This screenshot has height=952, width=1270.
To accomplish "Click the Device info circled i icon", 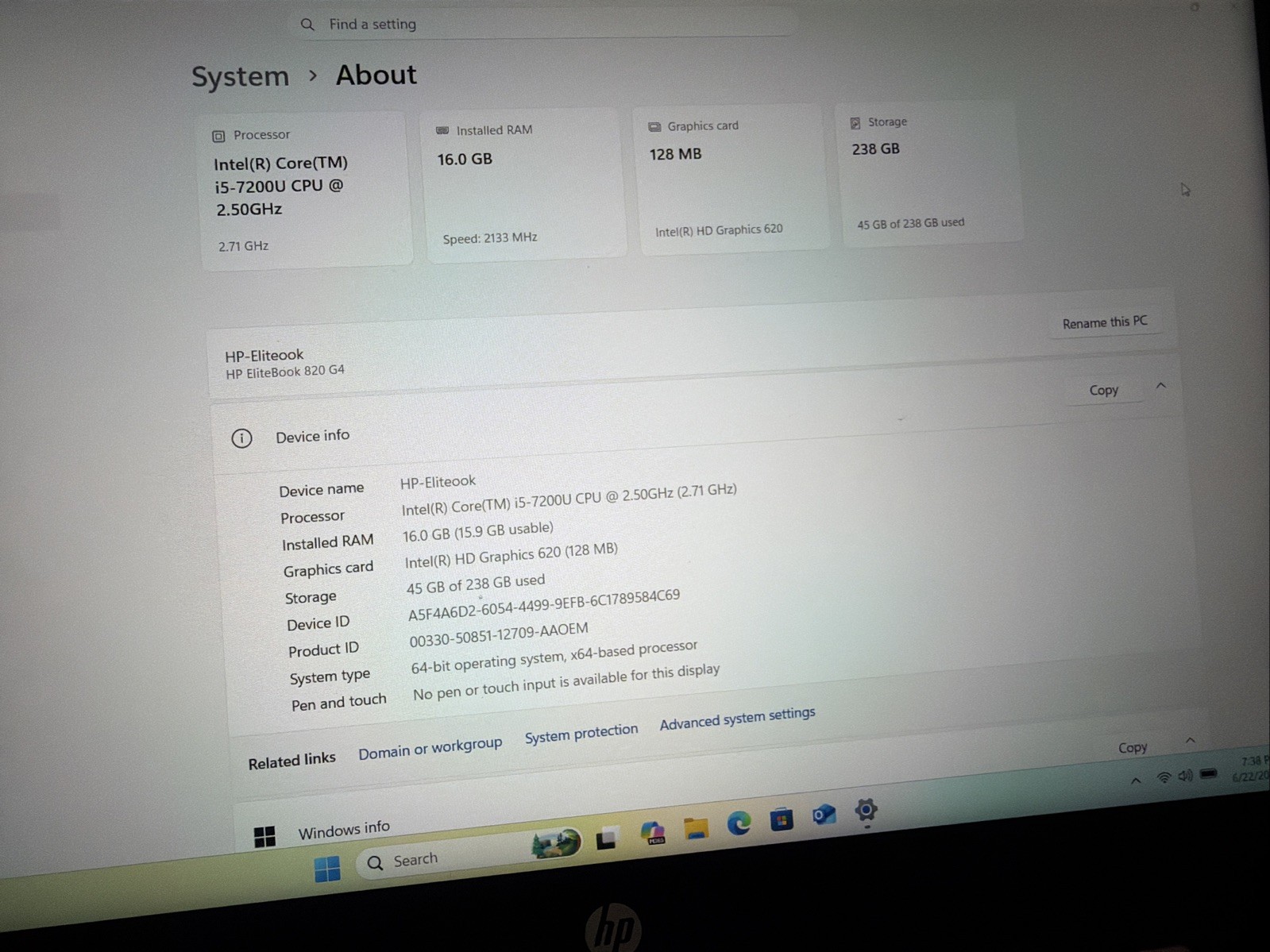I will [x=241, y=438].
